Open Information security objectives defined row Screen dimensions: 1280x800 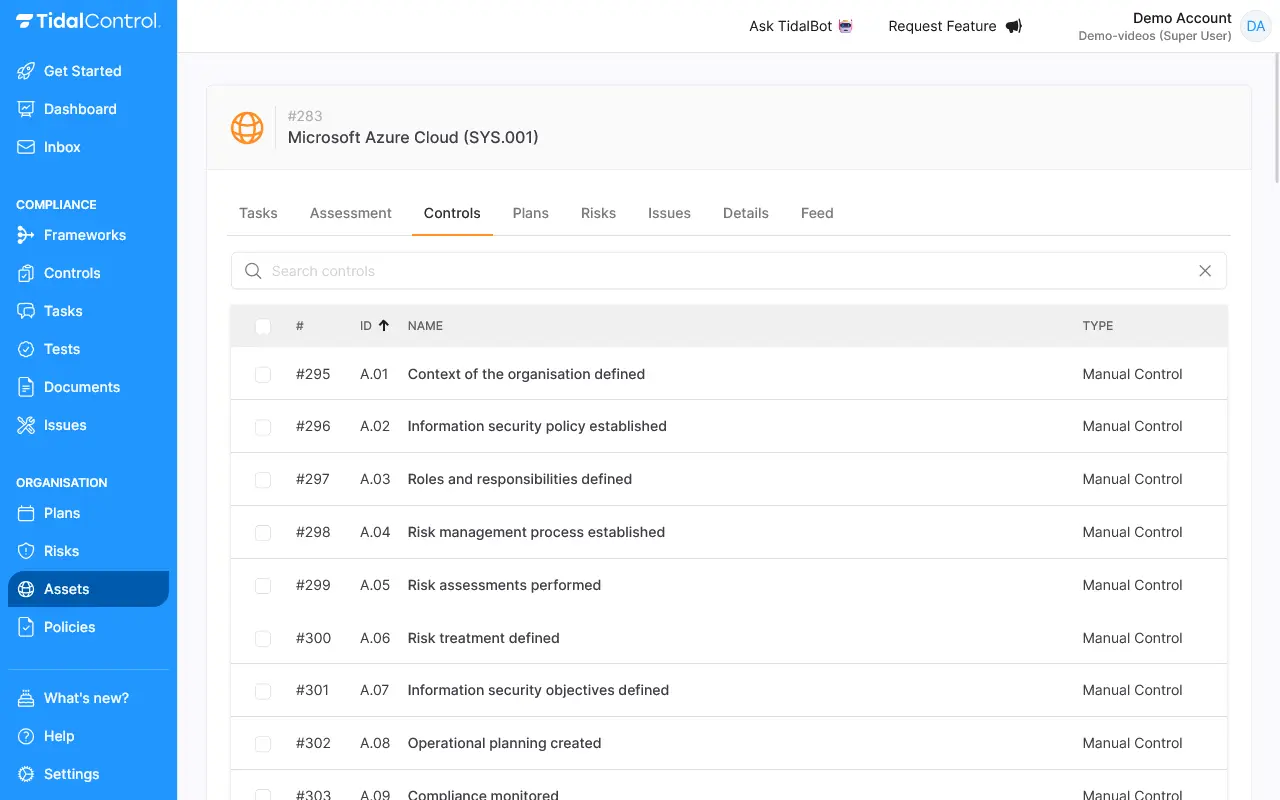(x=729, y=690)
